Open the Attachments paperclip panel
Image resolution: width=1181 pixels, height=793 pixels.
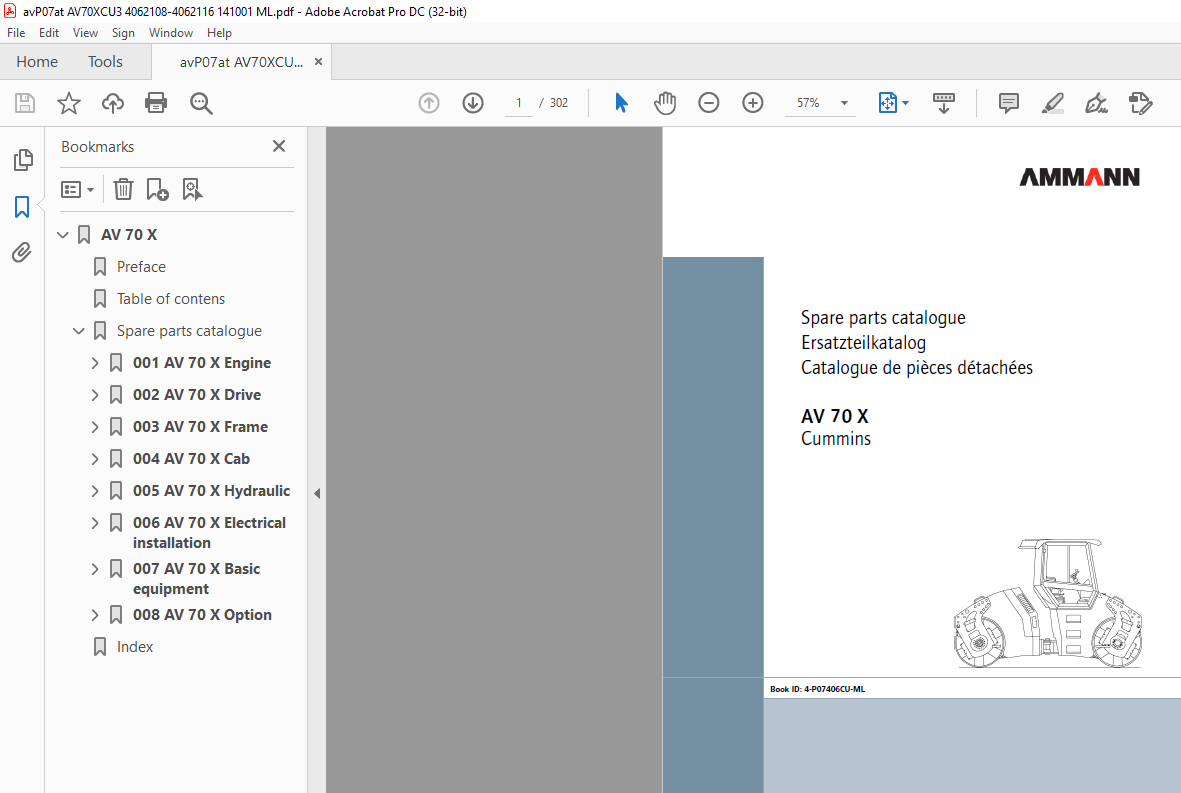(x=22, y=252)
